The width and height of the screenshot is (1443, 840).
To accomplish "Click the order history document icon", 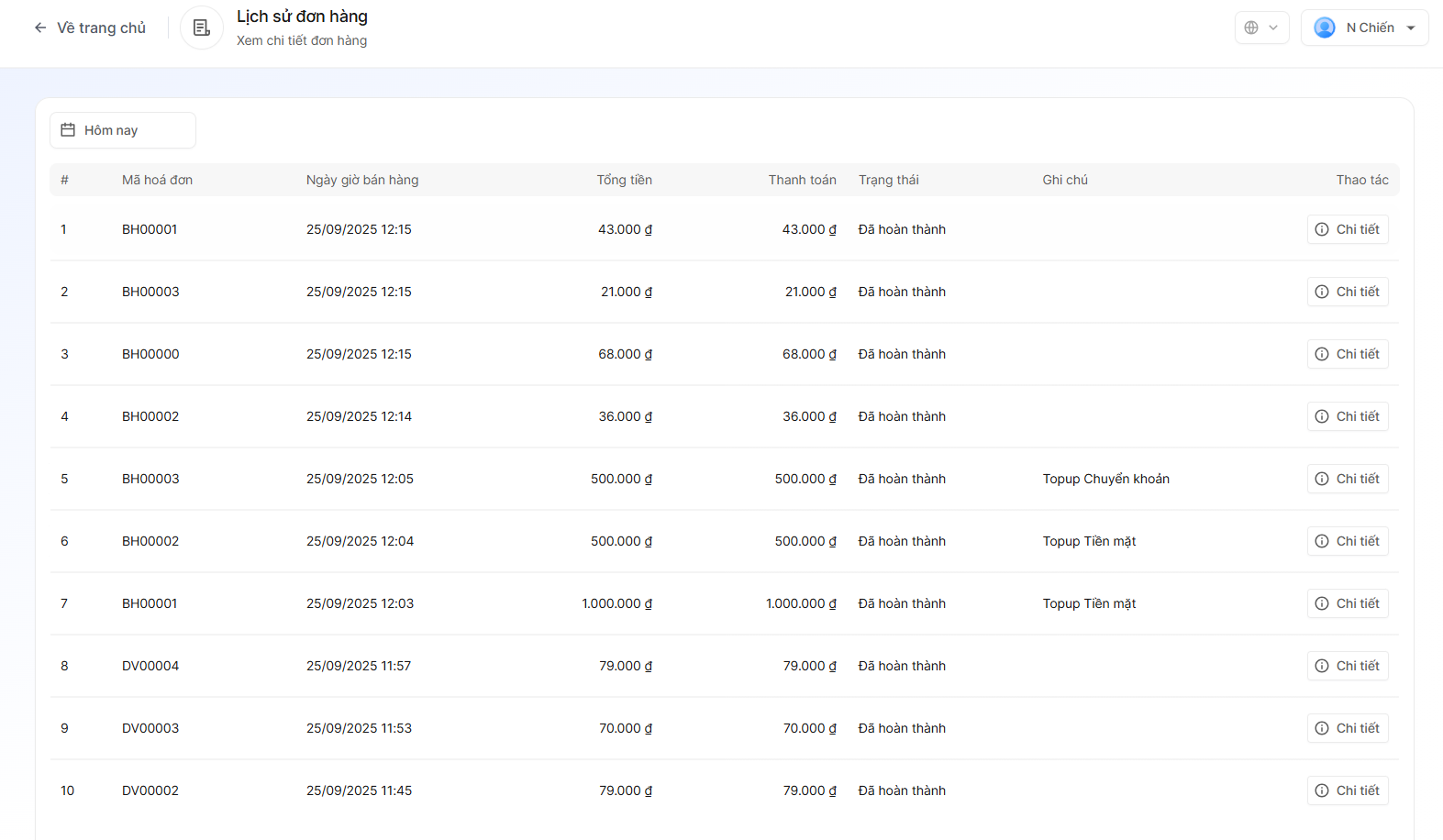I will coord(202,28).
